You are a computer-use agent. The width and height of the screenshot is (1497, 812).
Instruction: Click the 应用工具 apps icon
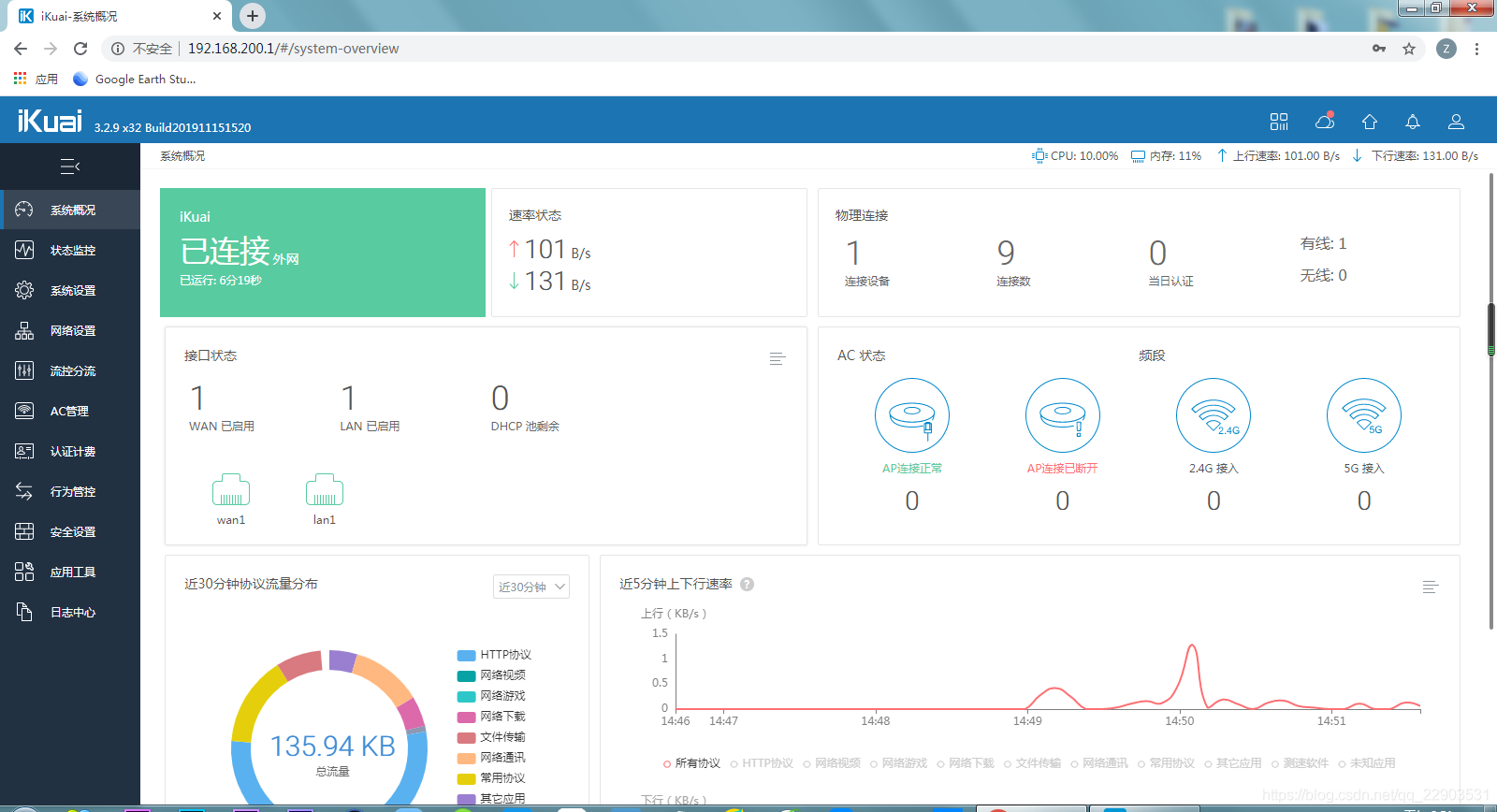click(24, 572)
